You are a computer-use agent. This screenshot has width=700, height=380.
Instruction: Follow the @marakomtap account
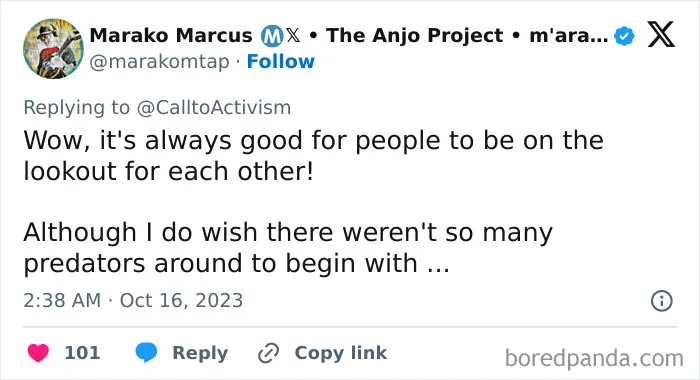click(280, 62)
